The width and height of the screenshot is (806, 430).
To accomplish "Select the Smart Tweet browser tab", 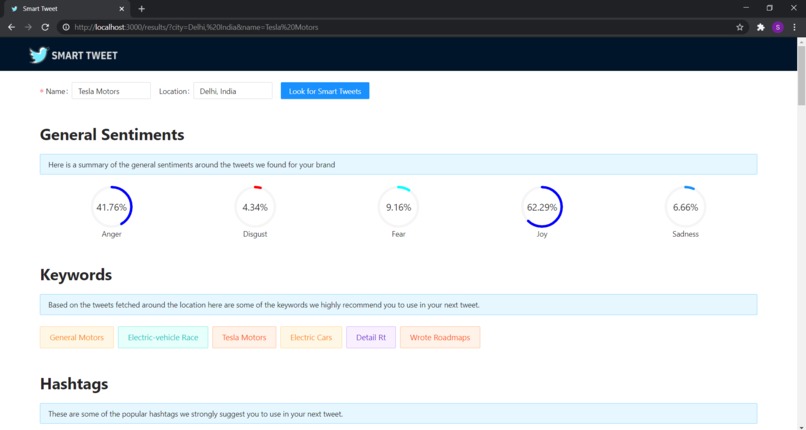I will 68,9.
